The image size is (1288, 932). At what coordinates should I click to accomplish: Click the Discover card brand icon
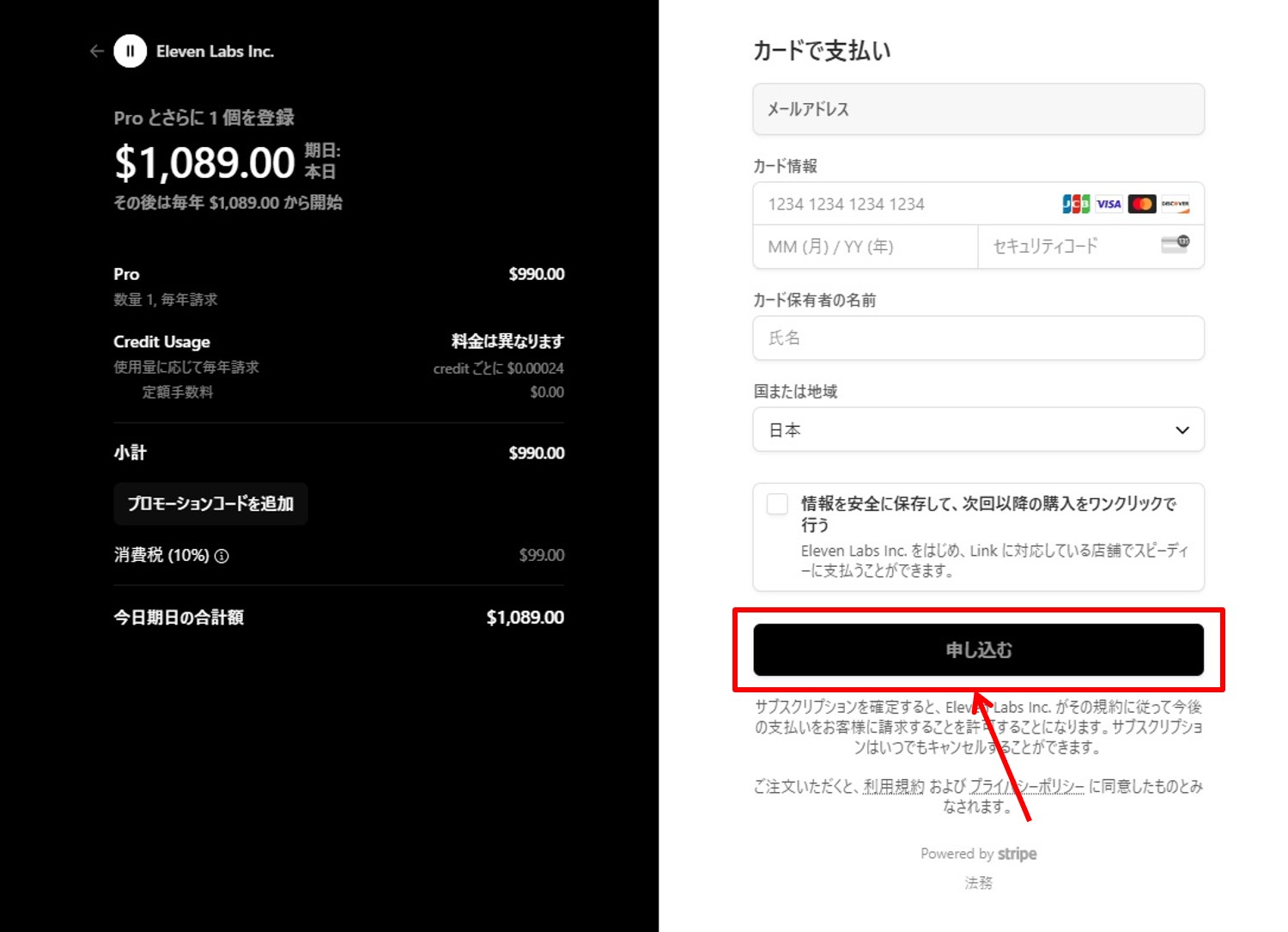click(x=1175, y=204)
